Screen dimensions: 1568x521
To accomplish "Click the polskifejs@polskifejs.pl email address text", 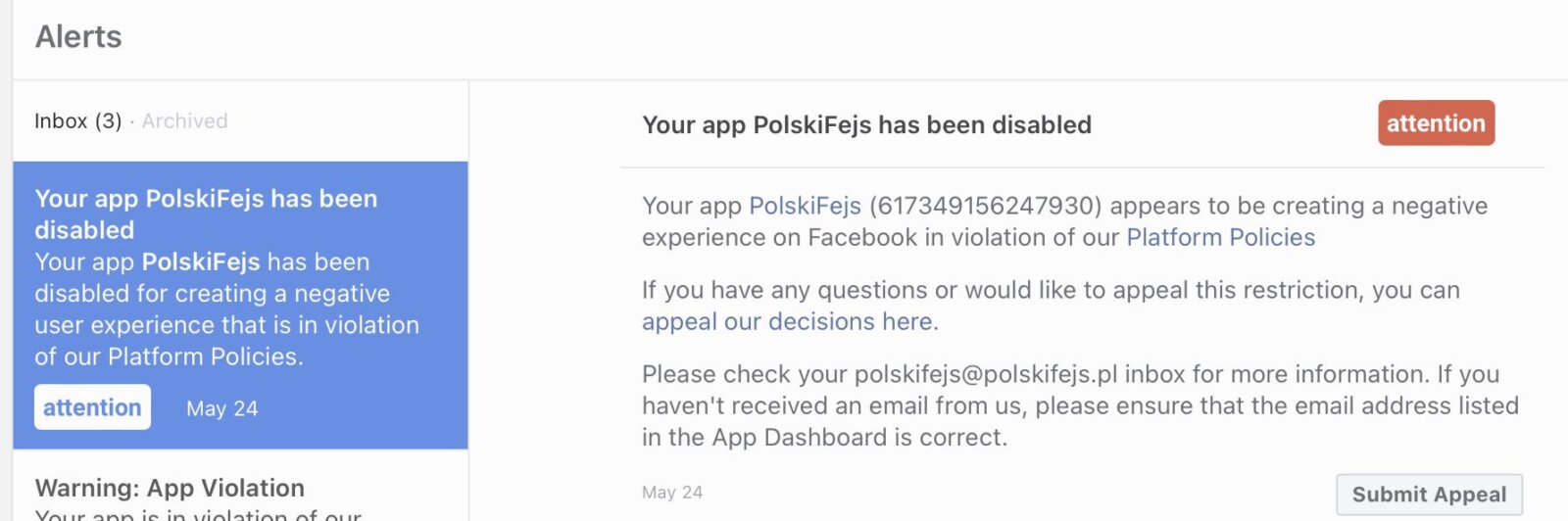I will (985, 374).
